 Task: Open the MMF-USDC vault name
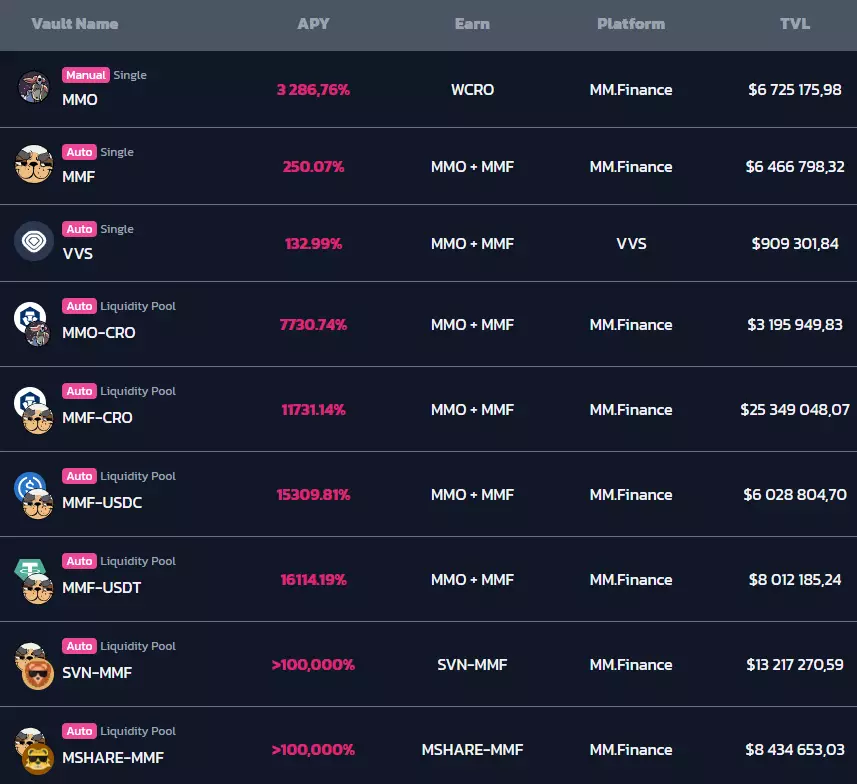(102, 503)
